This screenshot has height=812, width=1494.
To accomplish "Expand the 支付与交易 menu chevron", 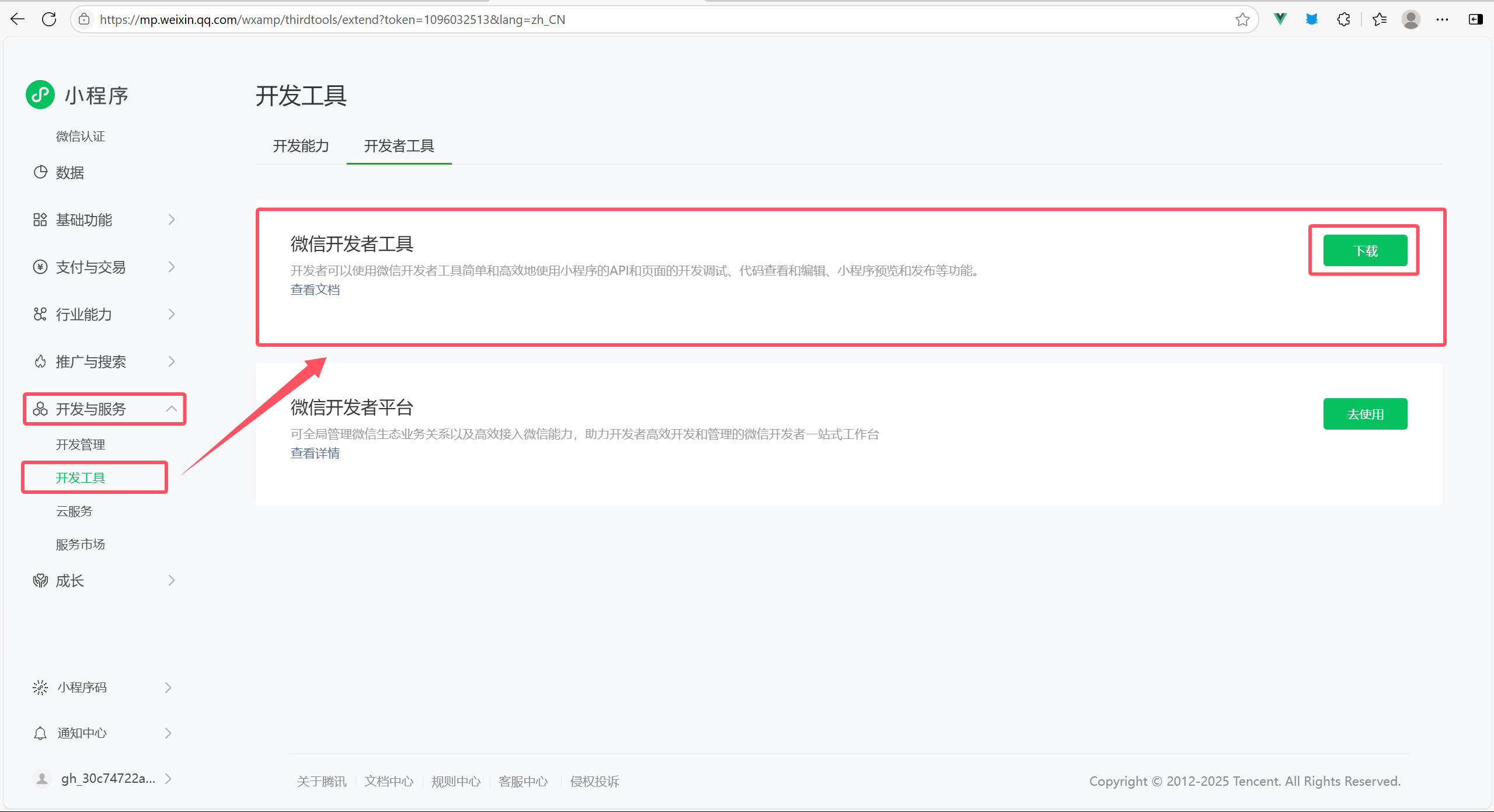I will click(171, 267).
